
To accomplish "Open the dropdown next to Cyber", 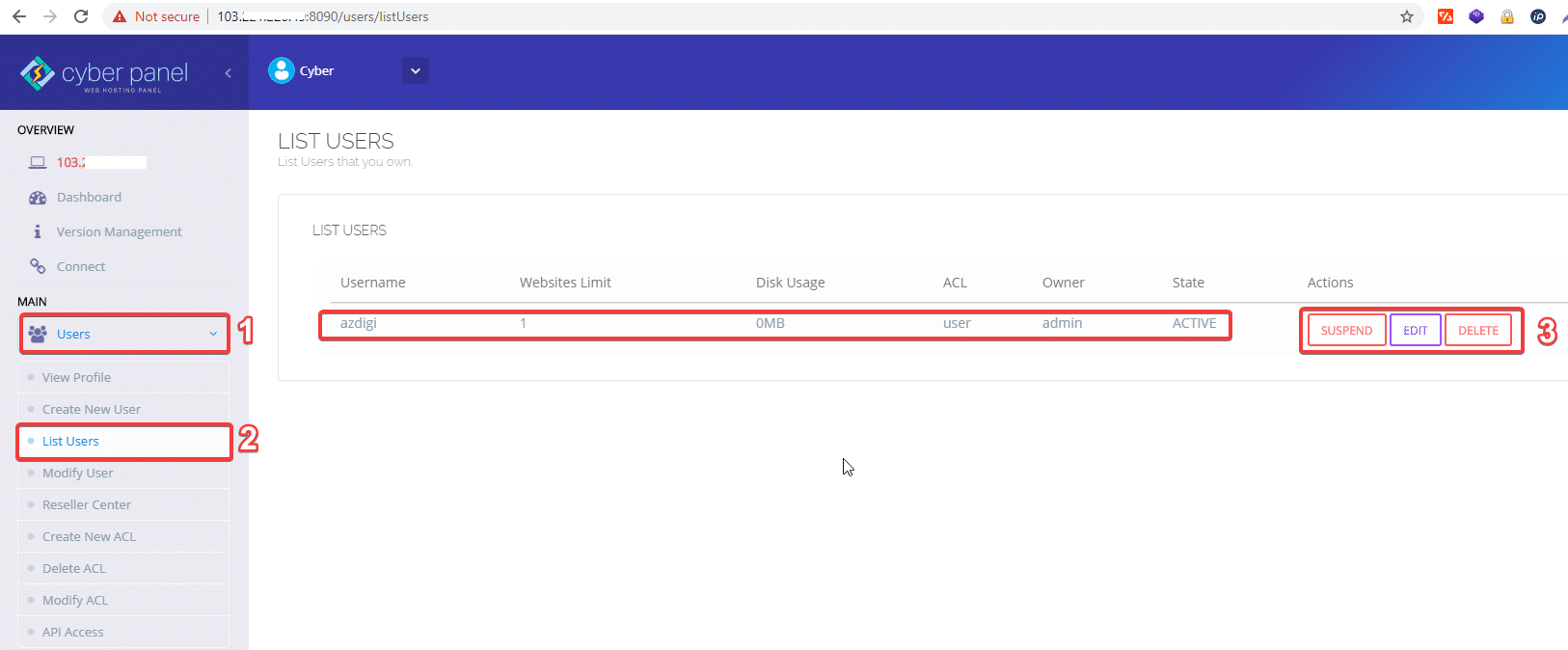I will (416, 71).
